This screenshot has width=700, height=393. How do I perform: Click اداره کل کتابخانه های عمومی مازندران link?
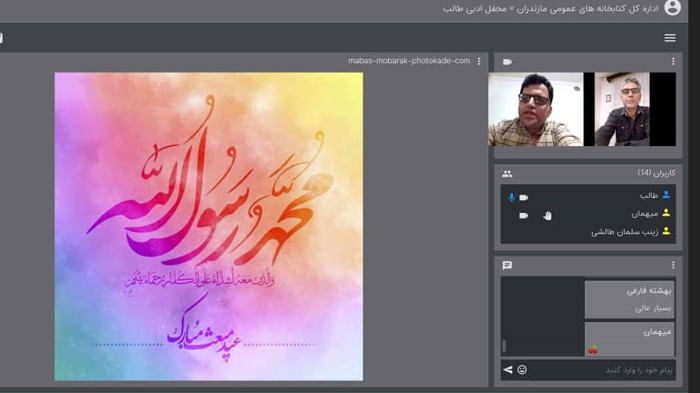(588, 8)
